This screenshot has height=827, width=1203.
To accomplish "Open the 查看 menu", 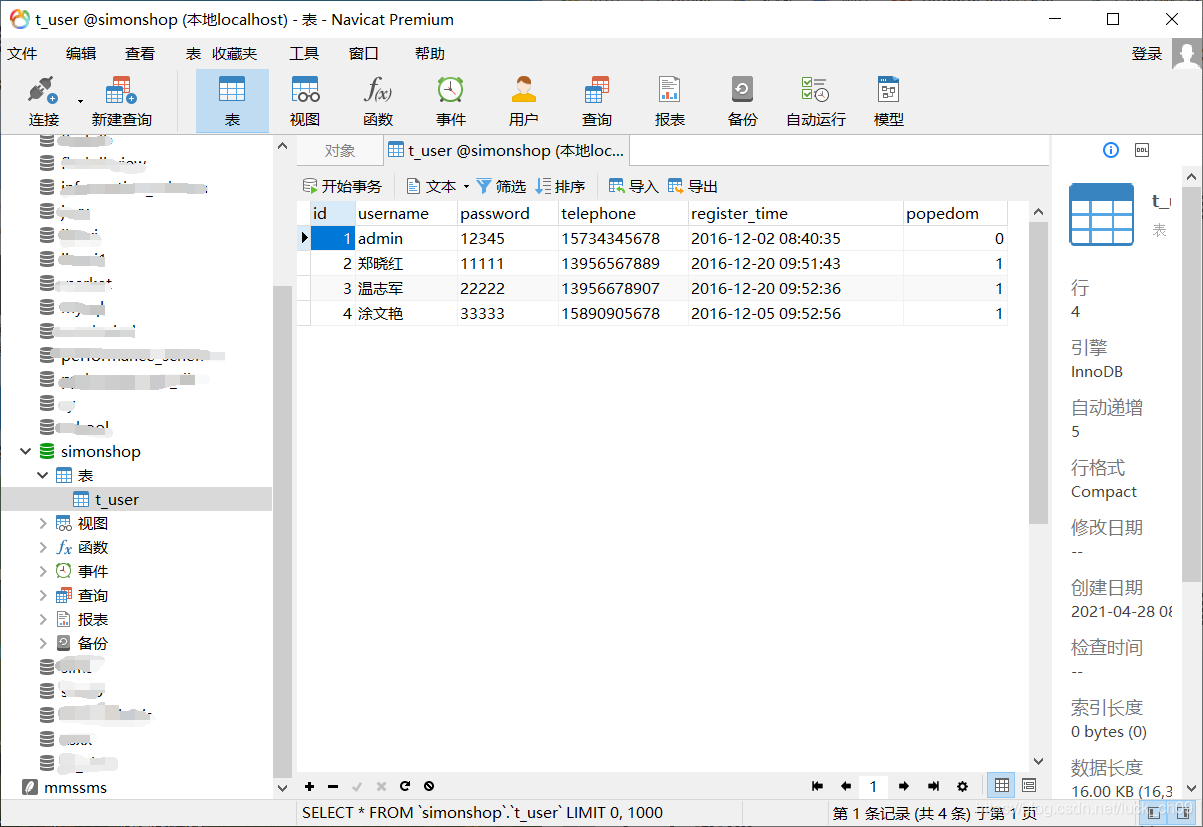I will (140, 54).
